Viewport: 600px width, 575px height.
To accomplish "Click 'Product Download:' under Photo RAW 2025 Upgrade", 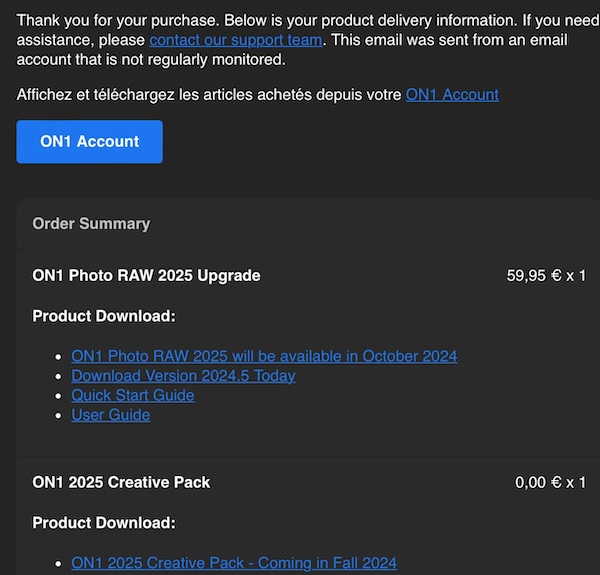I will pos(104,316).
